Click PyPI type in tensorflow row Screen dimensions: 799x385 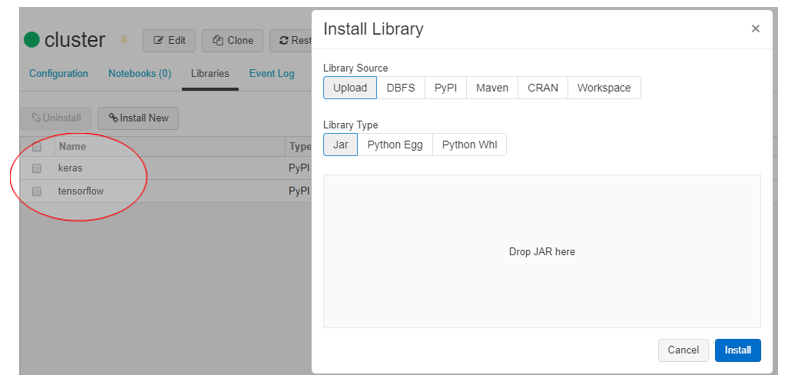299,191
